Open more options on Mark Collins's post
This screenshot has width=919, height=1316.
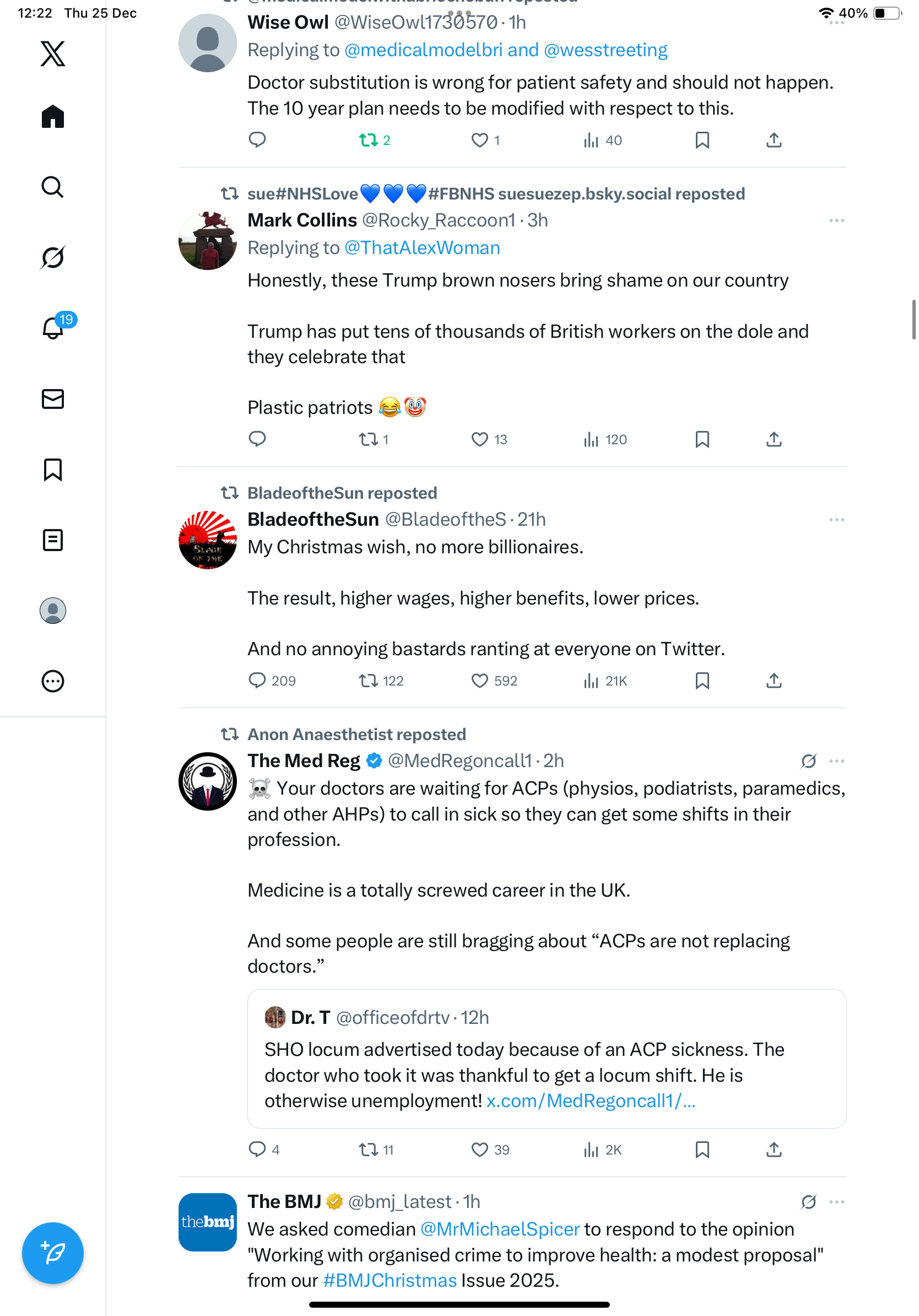coord(836,220)
